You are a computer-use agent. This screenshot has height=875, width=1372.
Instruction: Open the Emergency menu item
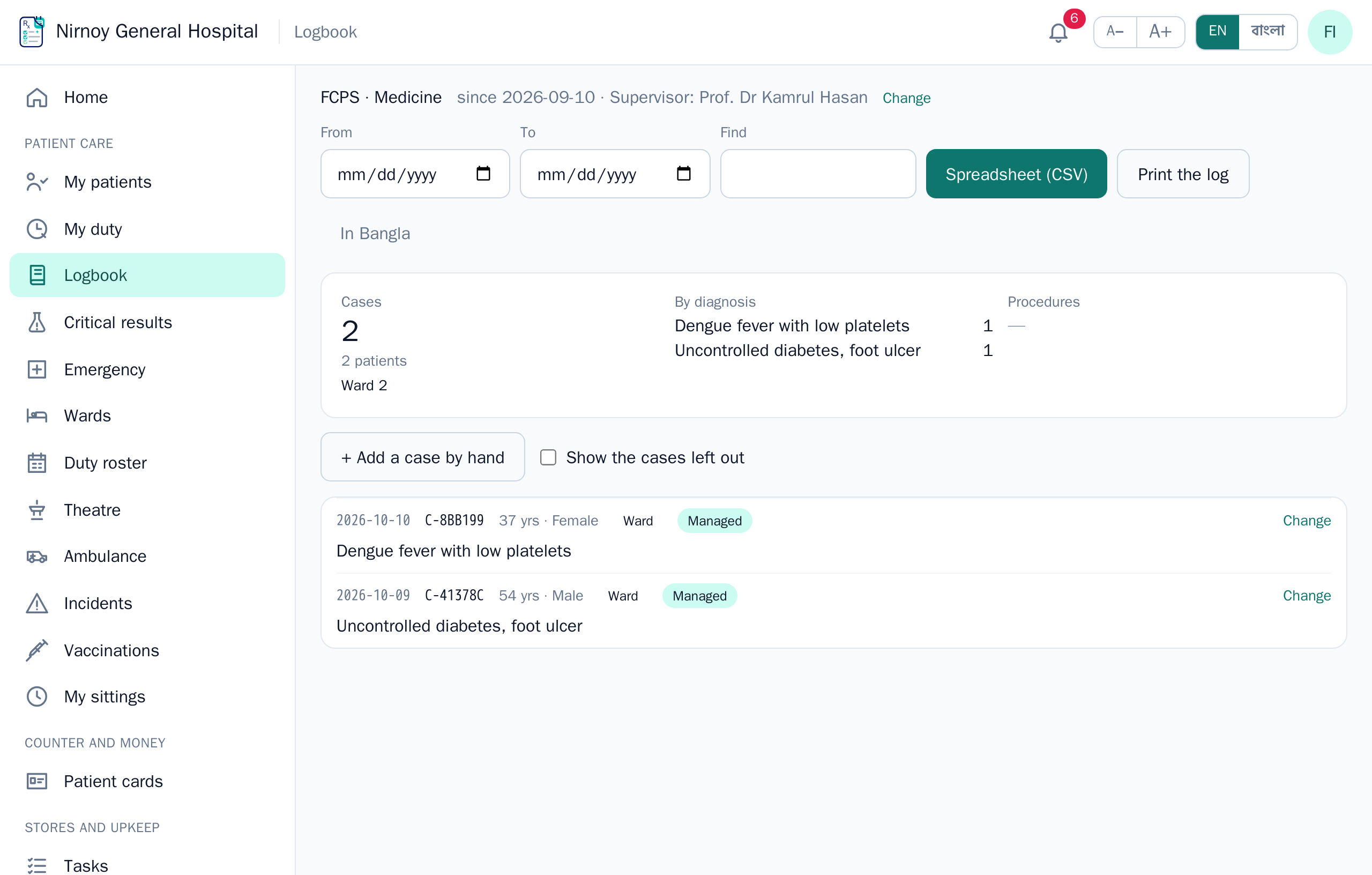pos(147,369)
